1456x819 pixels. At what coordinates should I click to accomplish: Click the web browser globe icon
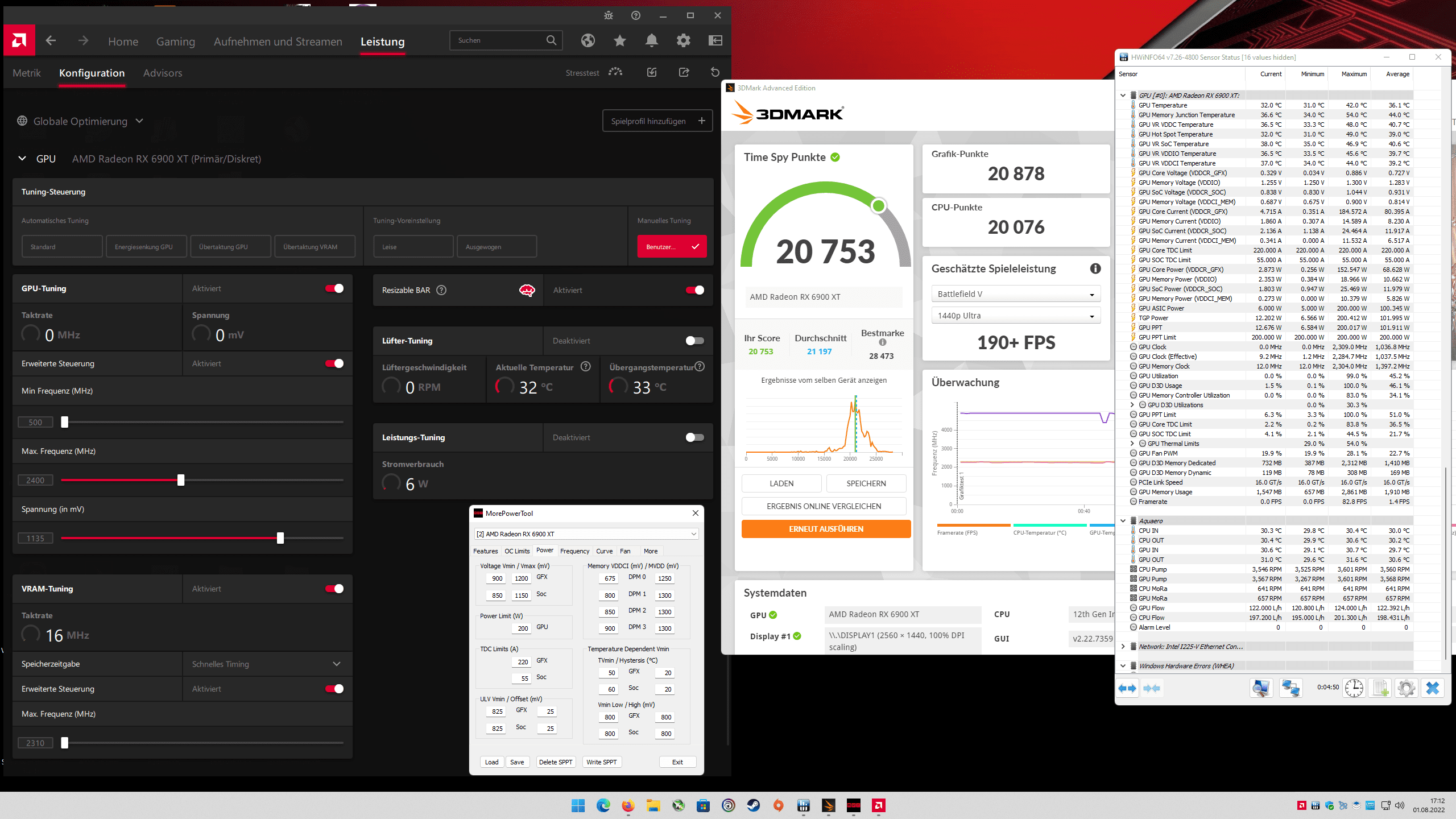click(588, 40)
